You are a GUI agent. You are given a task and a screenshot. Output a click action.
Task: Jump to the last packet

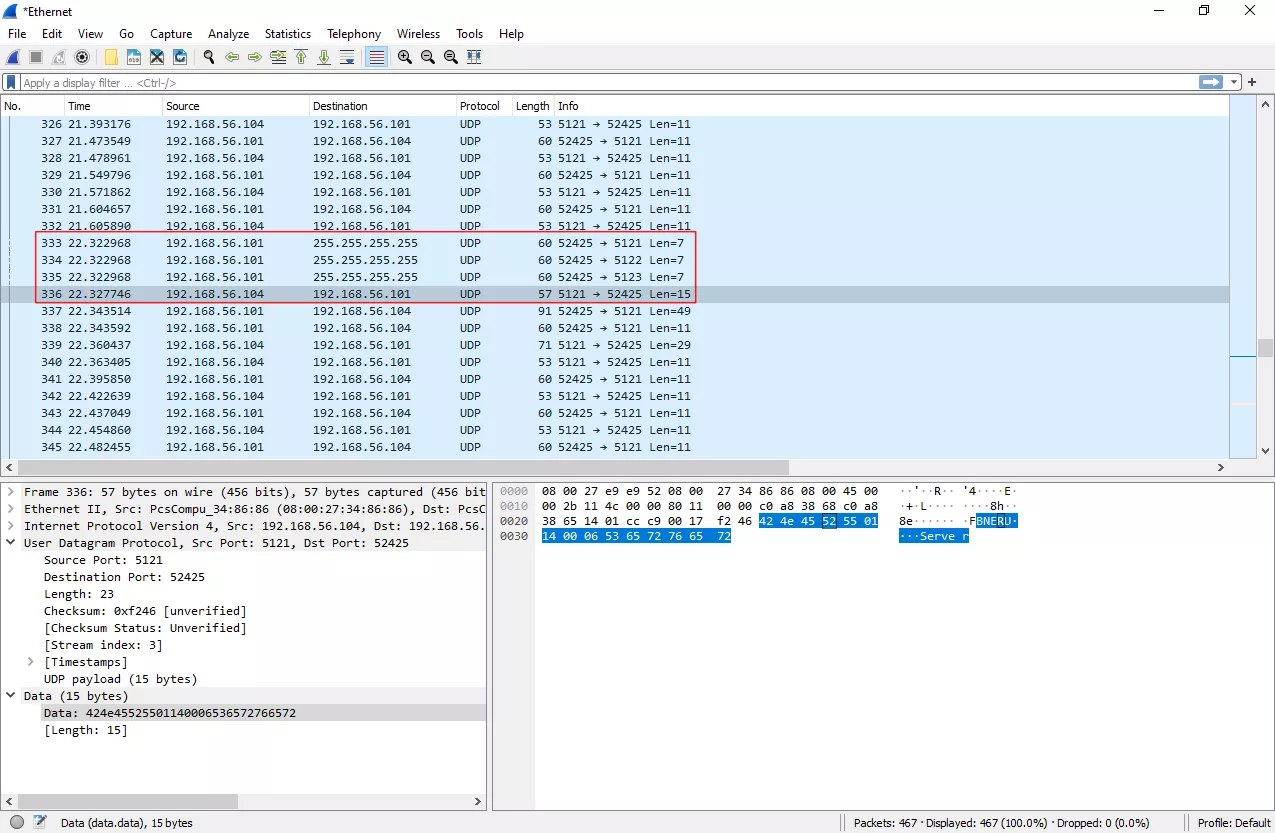point(324,57)
